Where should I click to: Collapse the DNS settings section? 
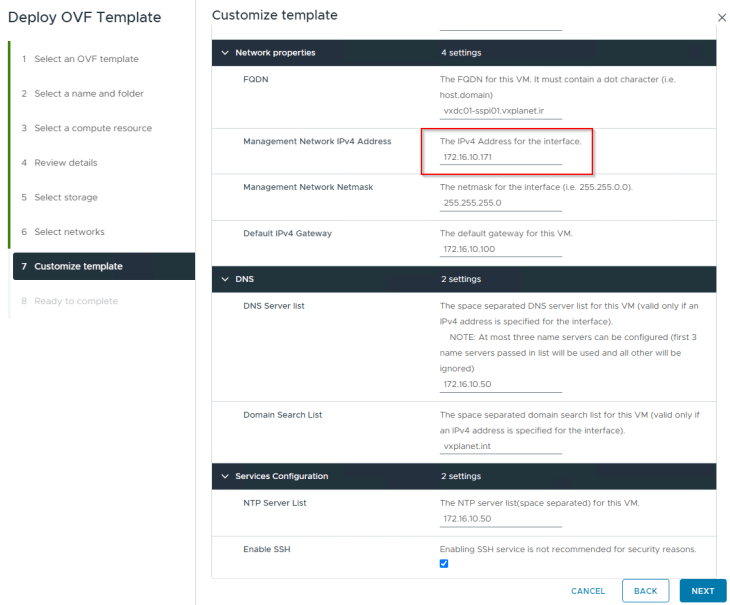click(x=225, y=279)
